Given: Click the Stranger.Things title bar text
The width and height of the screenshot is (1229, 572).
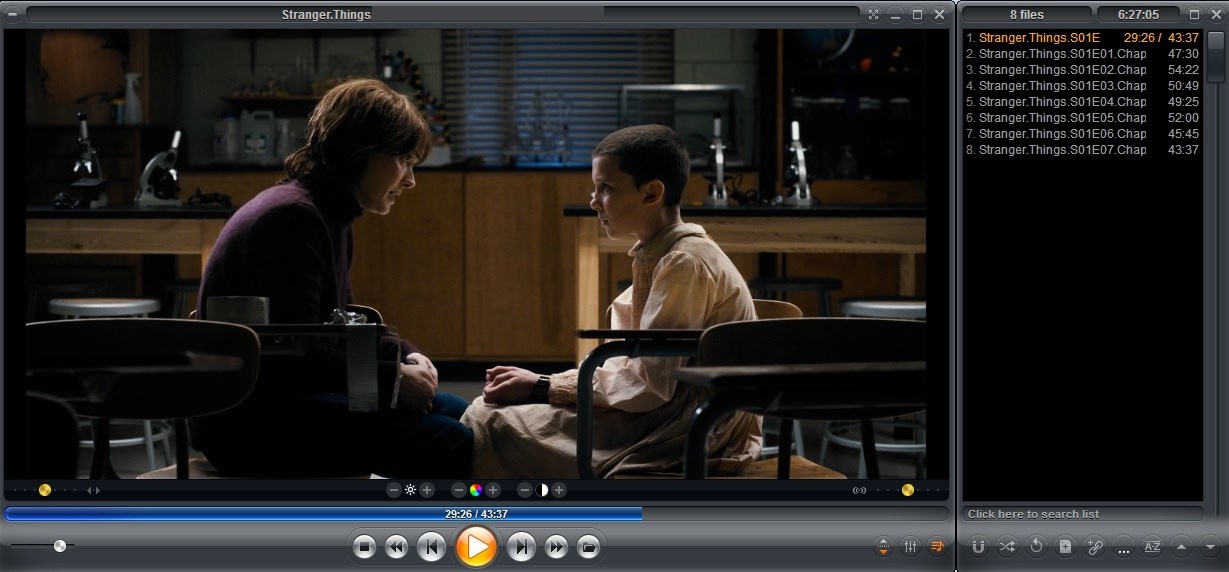Looking at the screenshot, I should (x=326, y=14).
